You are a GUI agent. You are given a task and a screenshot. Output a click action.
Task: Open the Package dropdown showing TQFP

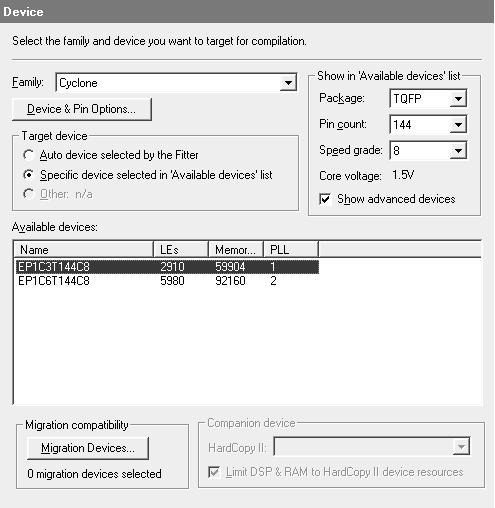[428, 98]
